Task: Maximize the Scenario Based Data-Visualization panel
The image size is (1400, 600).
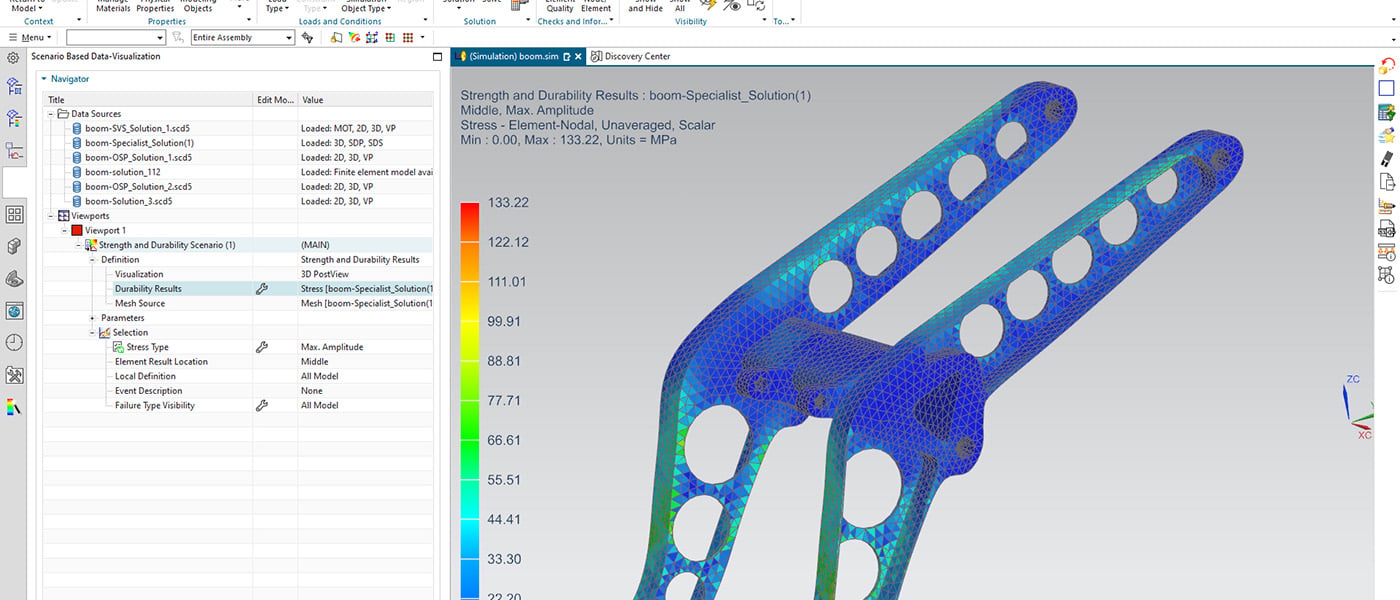Action: tap(437, 57)
